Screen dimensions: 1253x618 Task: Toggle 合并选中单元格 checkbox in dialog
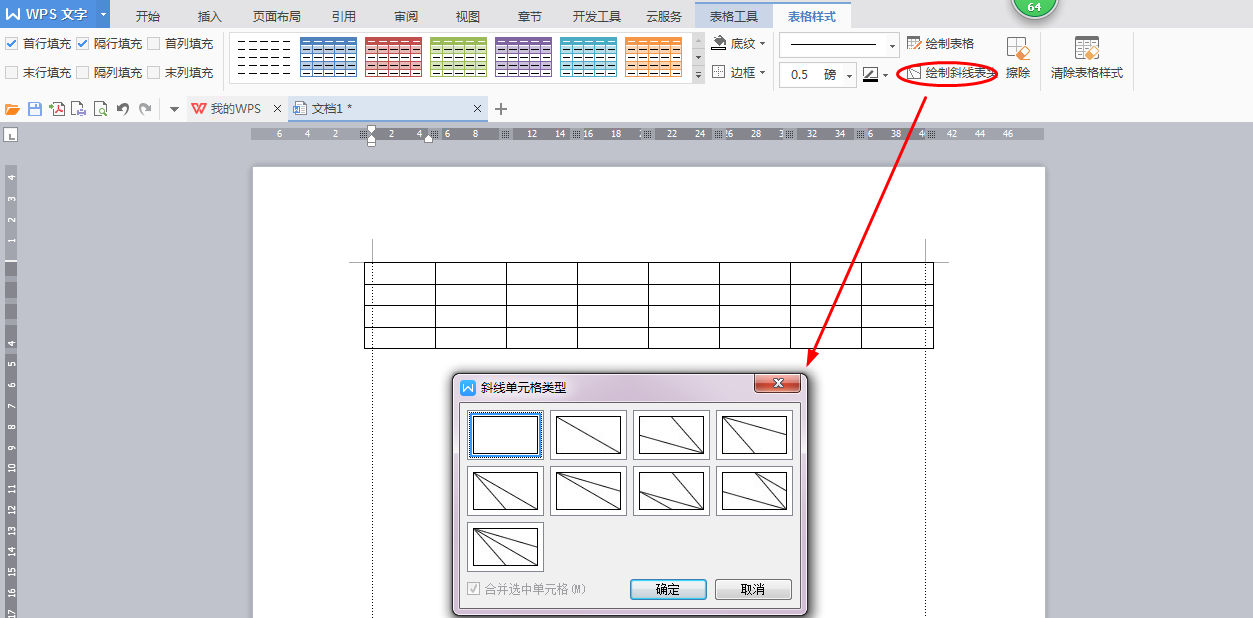[474, 589]
